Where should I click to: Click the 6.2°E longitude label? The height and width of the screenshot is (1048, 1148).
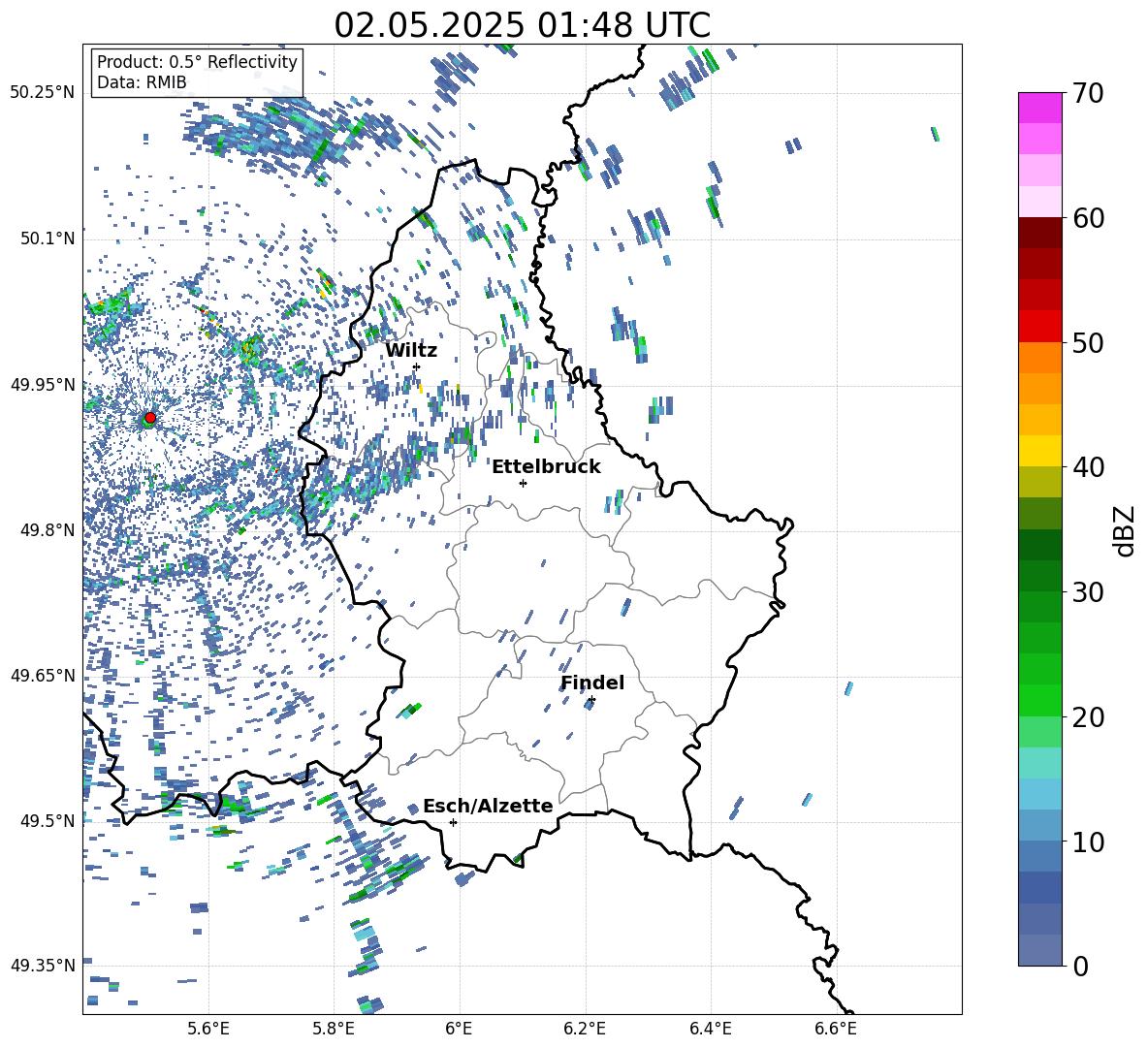click(585, 1029)
